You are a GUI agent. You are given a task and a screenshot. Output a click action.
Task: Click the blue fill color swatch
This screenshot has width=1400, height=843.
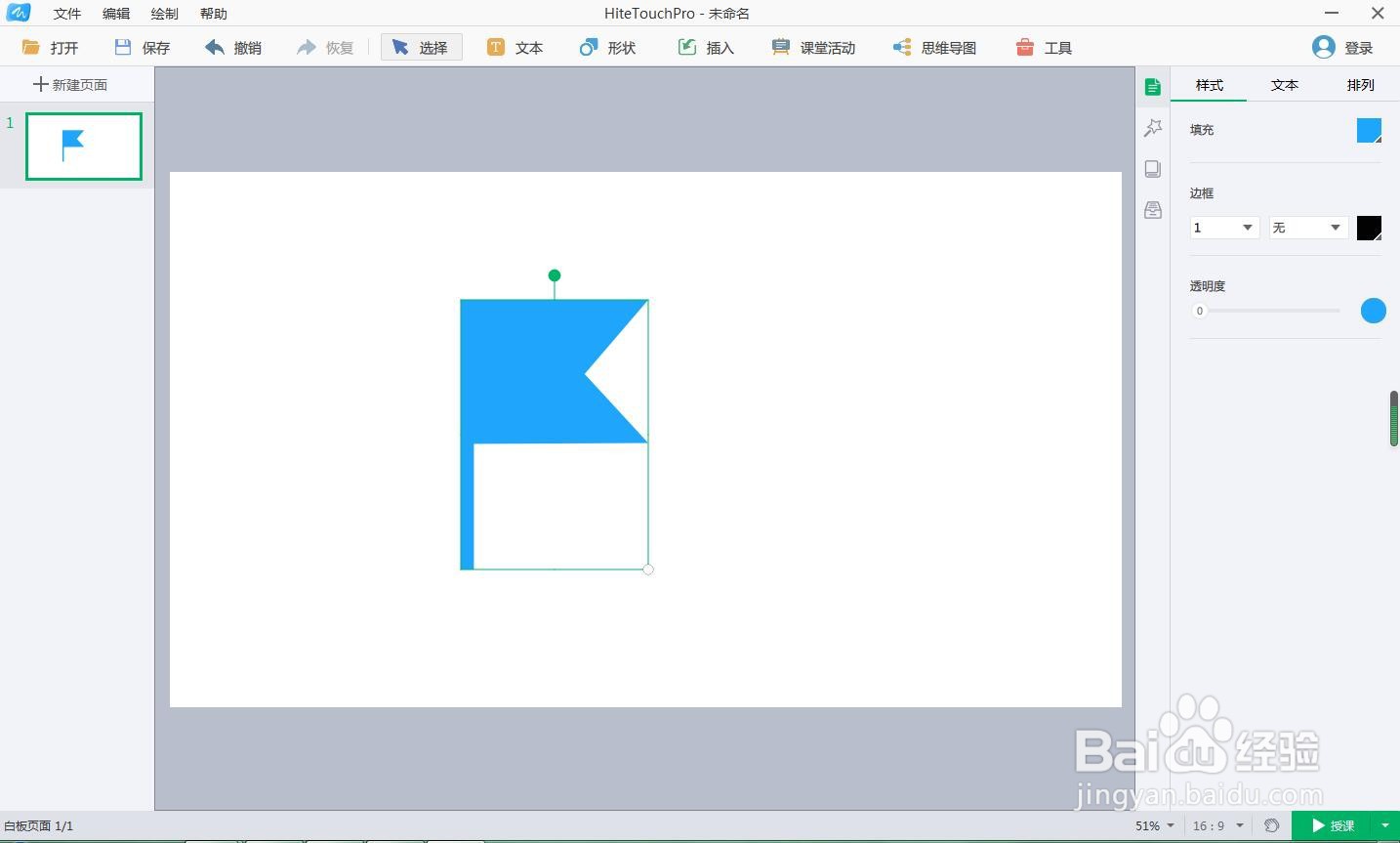click(x=1369, y=129)
